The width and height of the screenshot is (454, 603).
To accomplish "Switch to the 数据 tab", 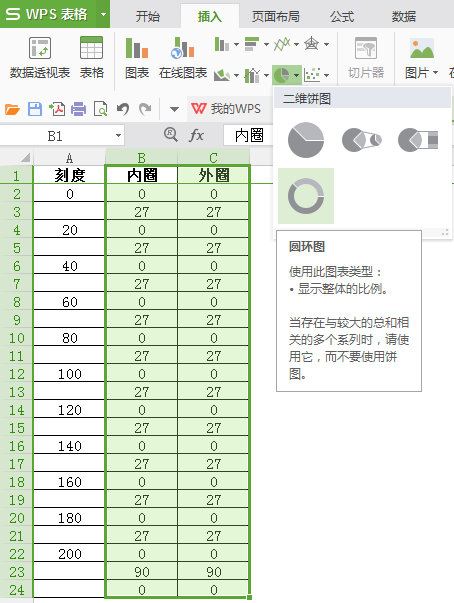I will 404,17.
